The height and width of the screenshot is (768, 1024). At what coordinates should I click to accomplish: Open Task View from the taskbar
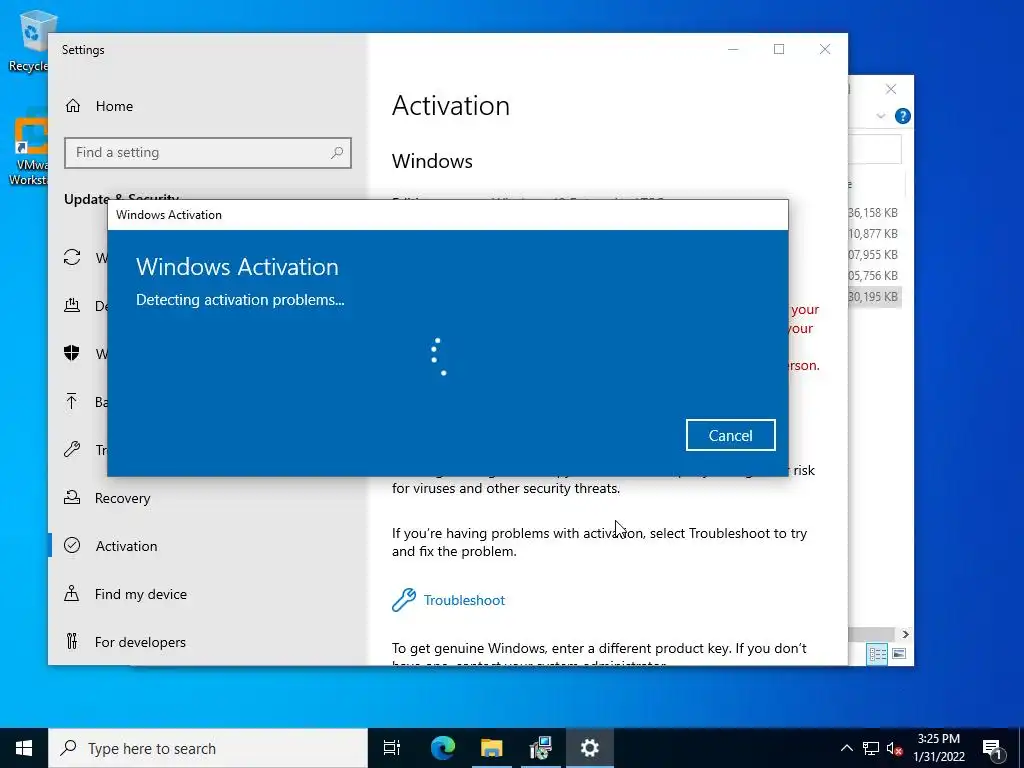392,748
